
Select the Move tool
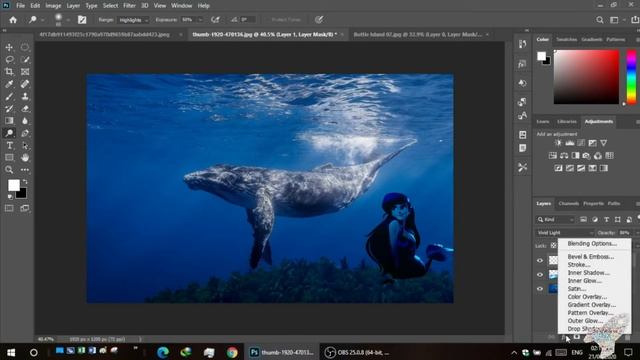(x=9, y=47)
